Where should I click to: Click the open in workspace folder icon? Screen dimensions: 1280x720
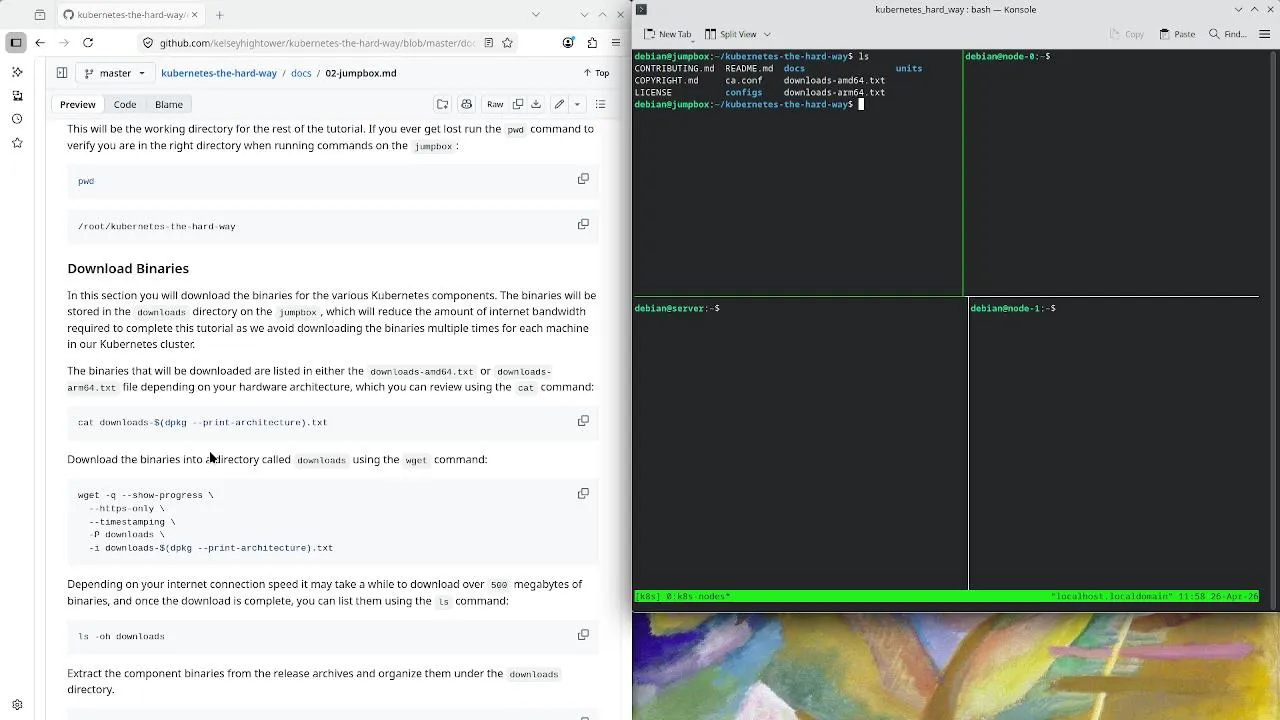point(442,104)
